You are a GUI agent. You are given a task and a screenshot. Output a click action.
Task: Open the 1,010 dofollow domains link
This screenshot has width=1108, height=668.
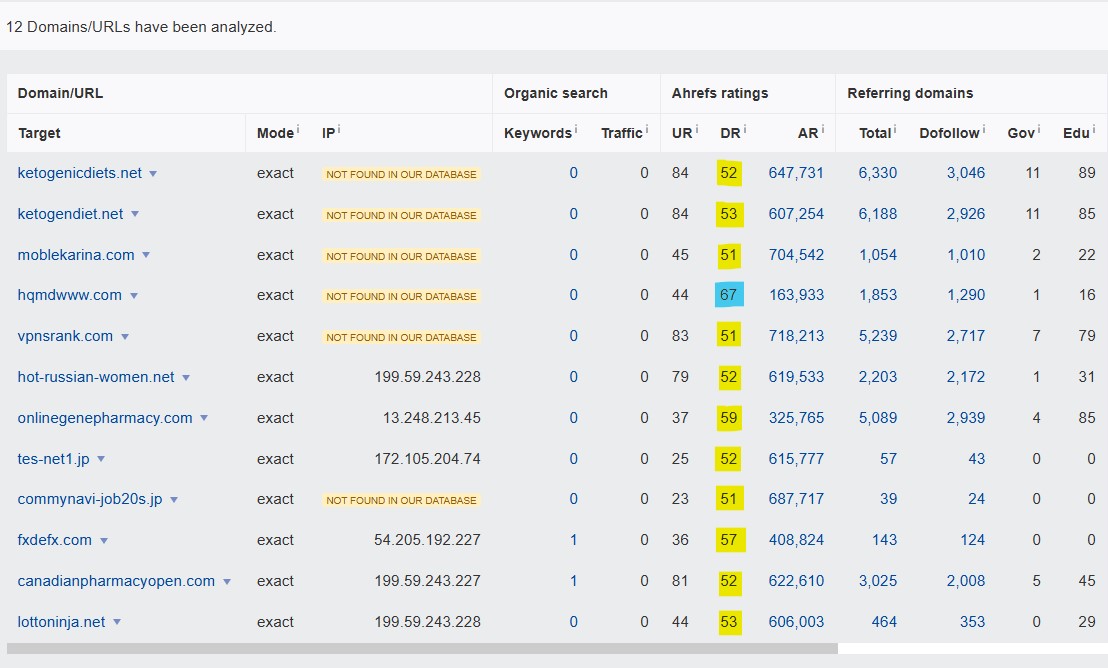click(966, 255)
